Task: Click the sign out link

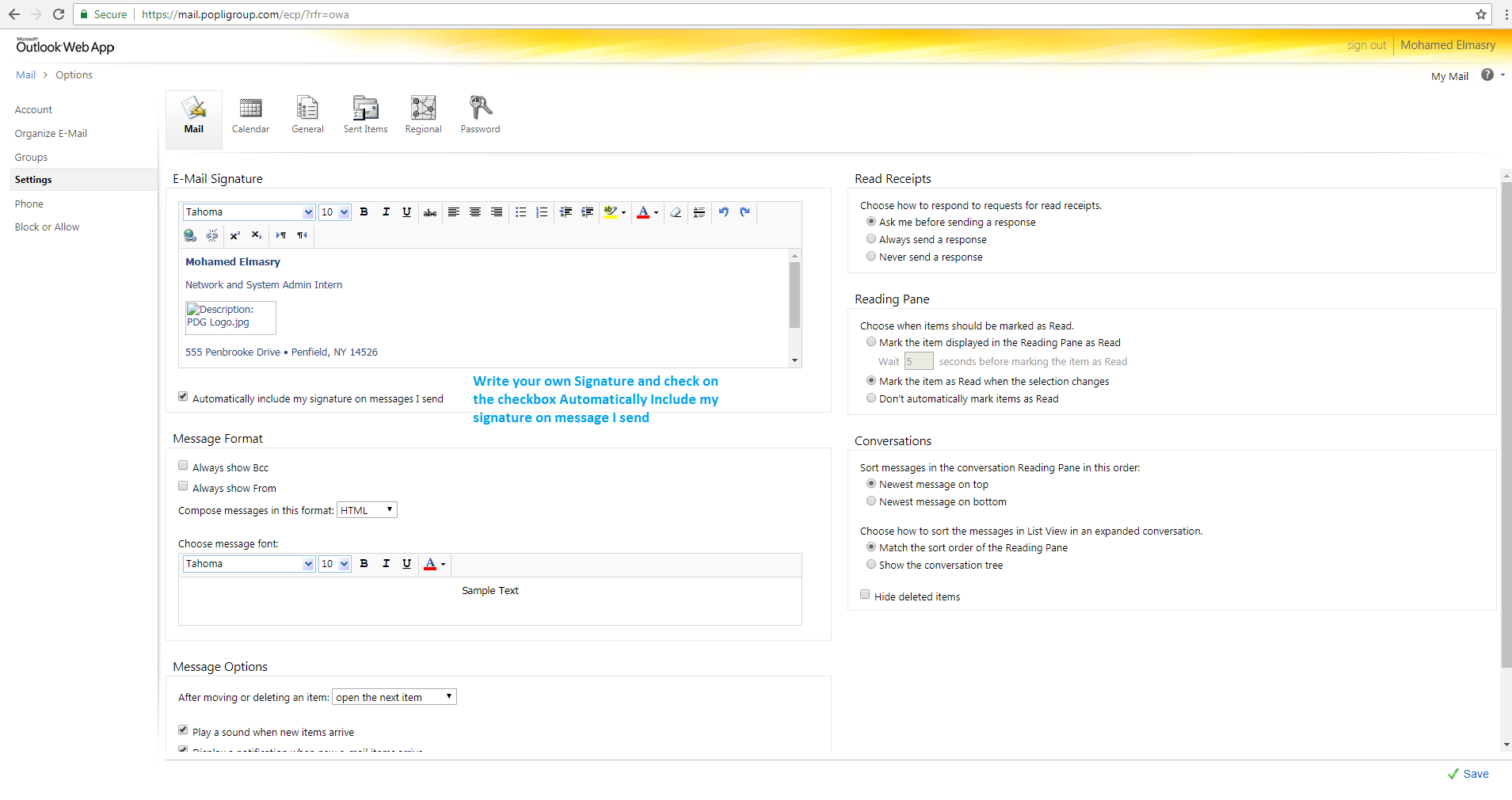Action: pyautogui.click(x=1366, y=46)
